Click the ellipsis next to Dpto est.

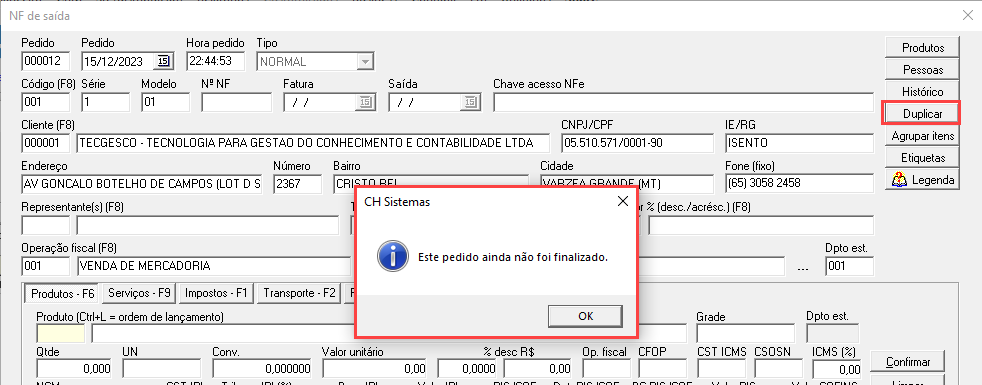[804, 266]
